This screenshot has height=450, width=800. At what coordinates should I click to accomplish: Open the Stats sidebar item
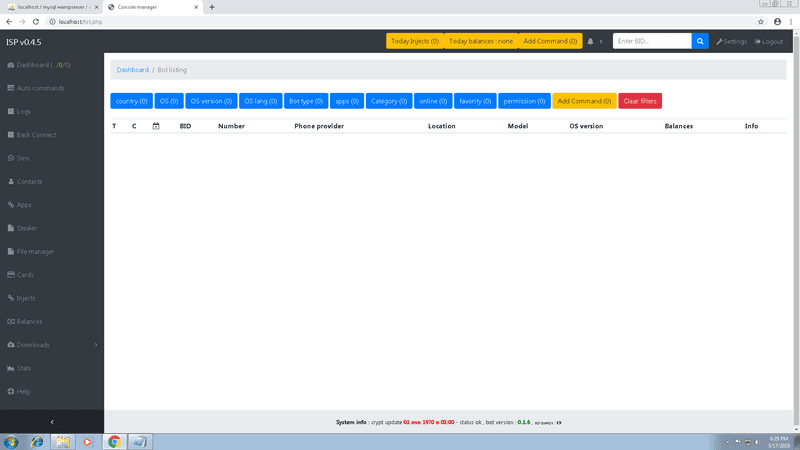click(x=24, y=368)
